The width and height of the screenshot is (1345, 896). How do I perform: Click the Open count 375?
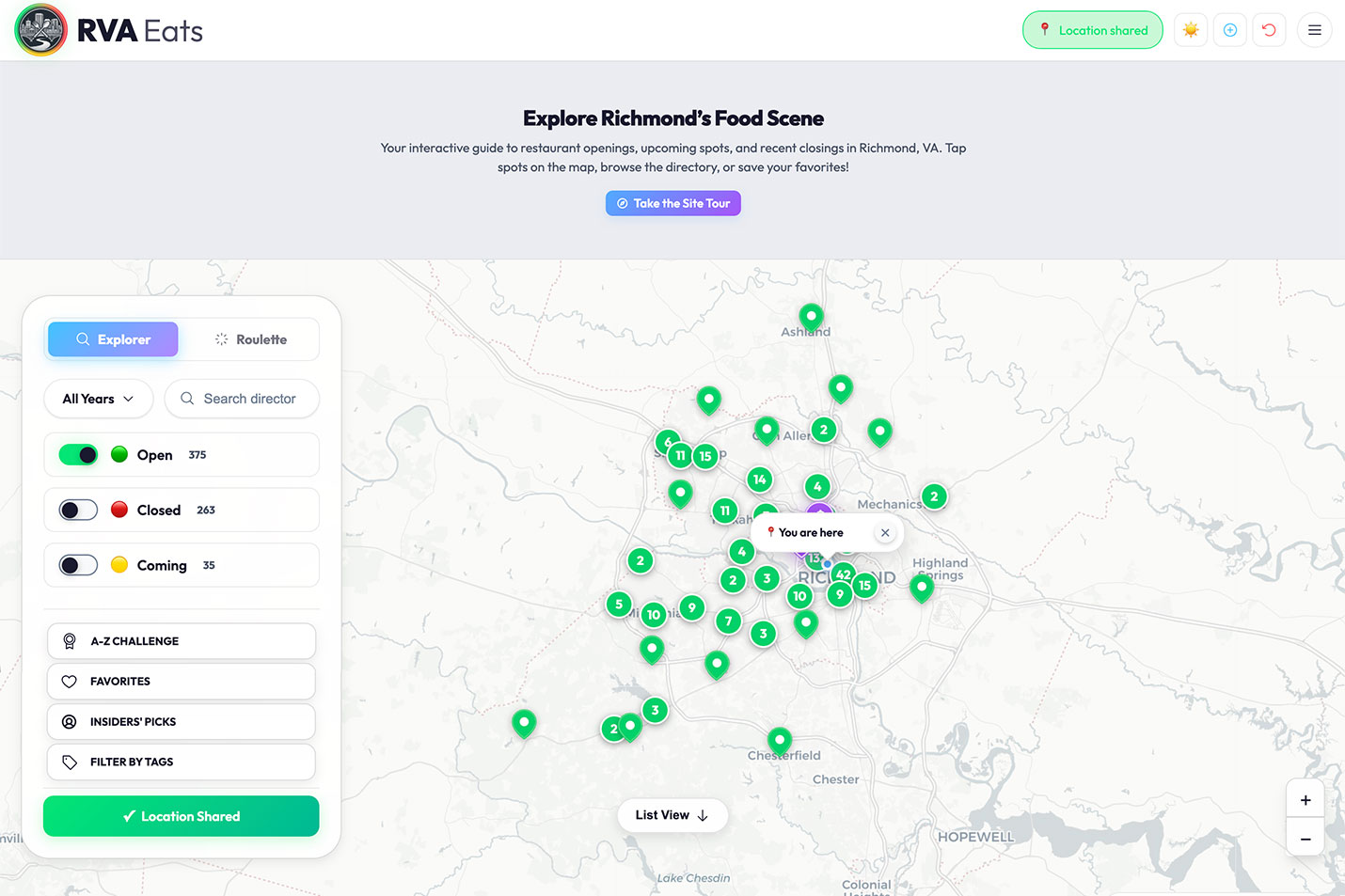coord(198,455)
